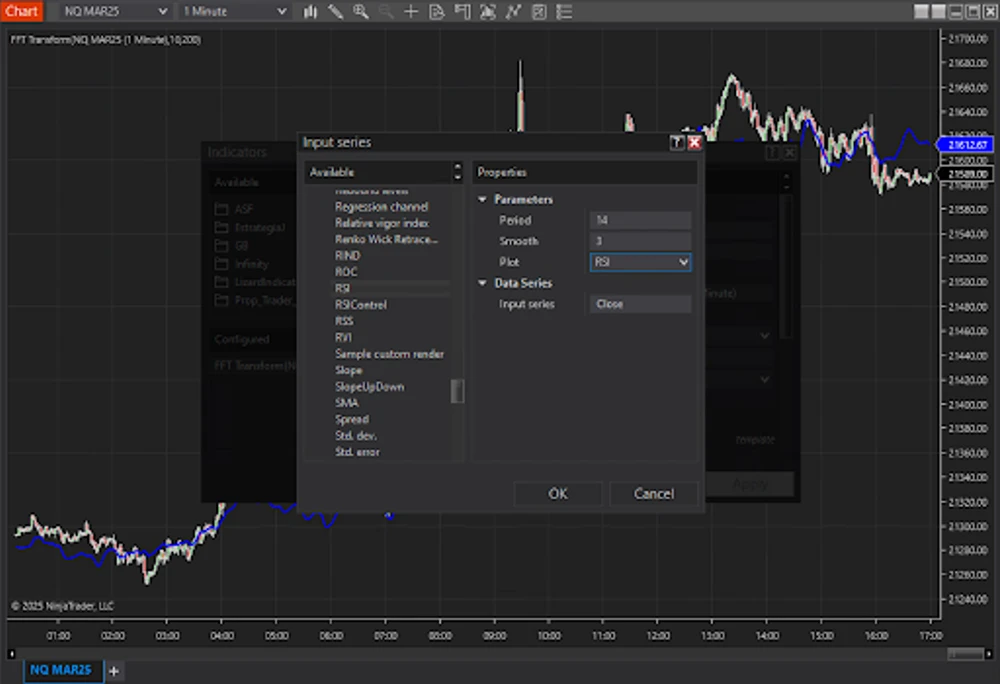Open the Strategies line-node toolbar icon
This screenshot has width=1000, height=684.
[x=513, y=11]
